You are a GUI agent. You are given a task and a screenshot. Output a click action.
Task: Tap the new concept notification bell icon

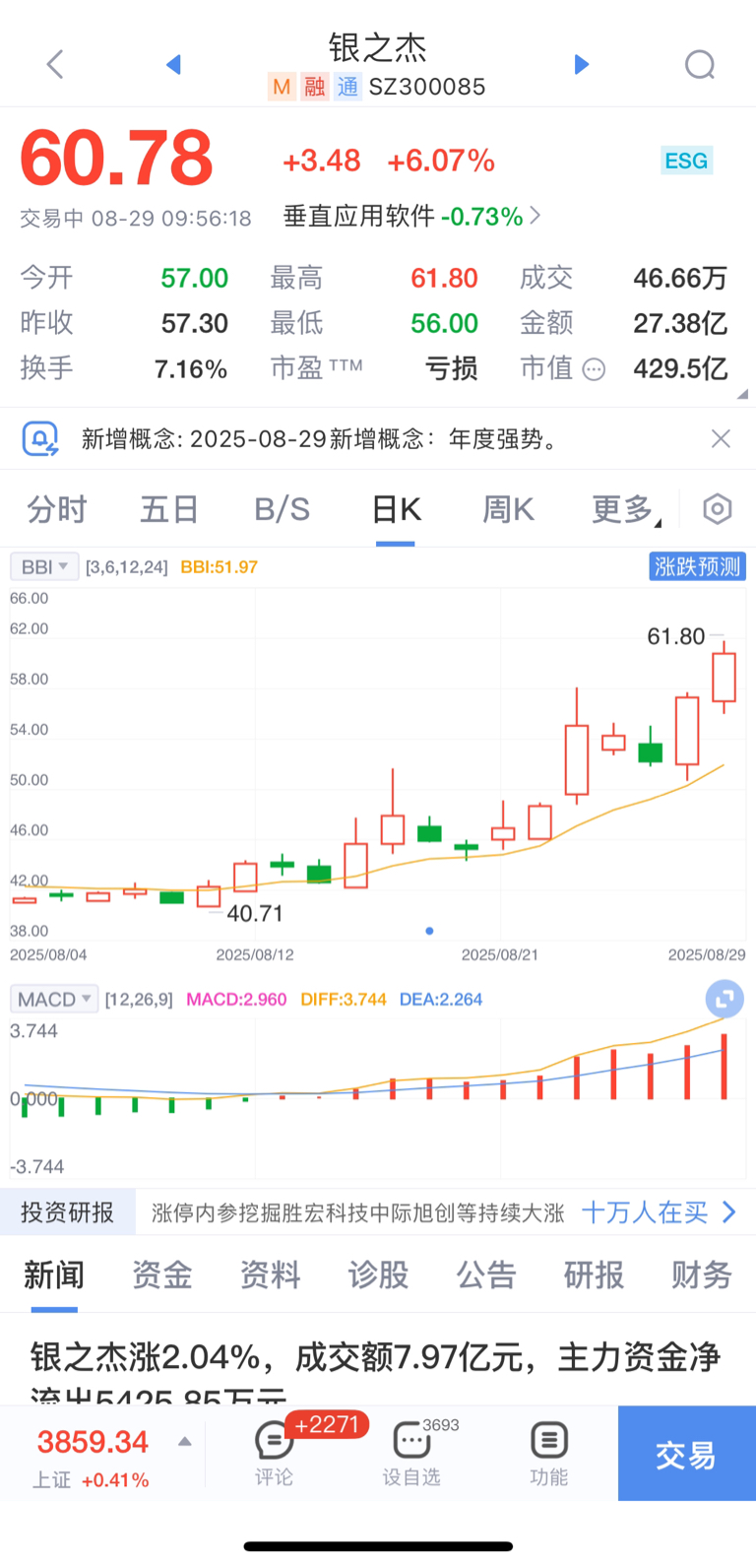pyautogui.click(x=40, y=438)
